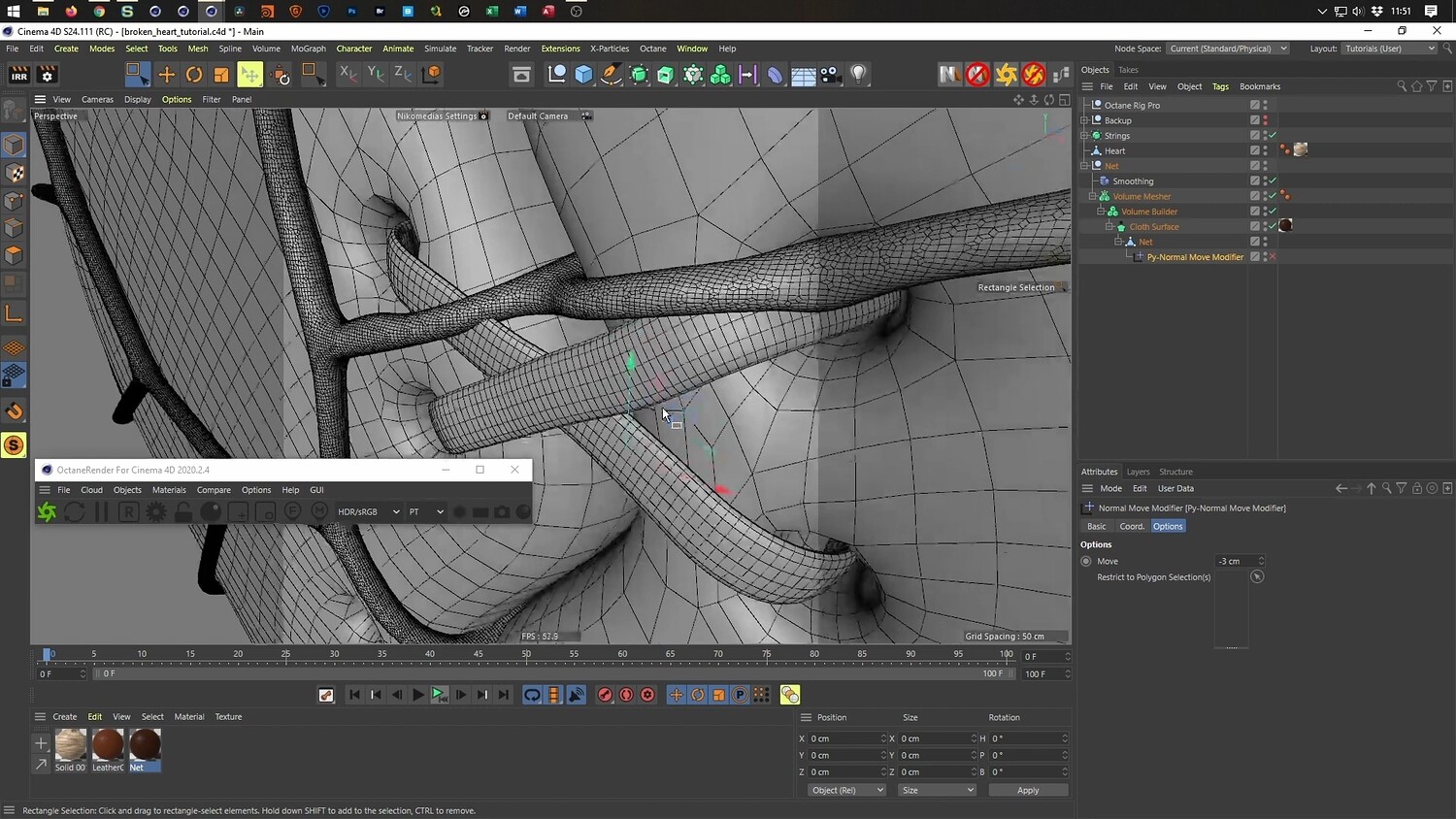
Task: Open the MoGraph menu
Action: pos(308,49)
